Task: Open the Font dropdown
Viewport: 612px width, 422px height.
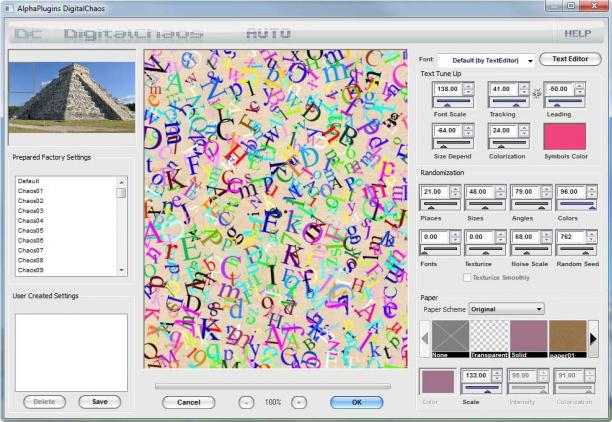Action: pyautogui.click(x=486, y=61)
